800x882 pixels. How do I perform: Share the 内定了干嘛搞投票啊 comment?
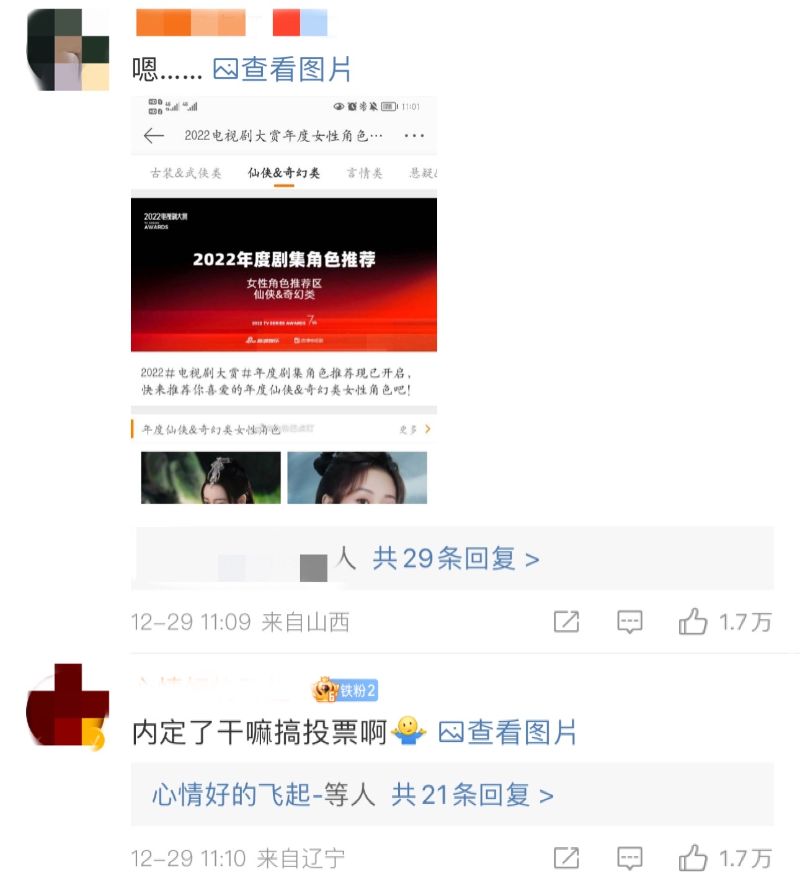566,858
